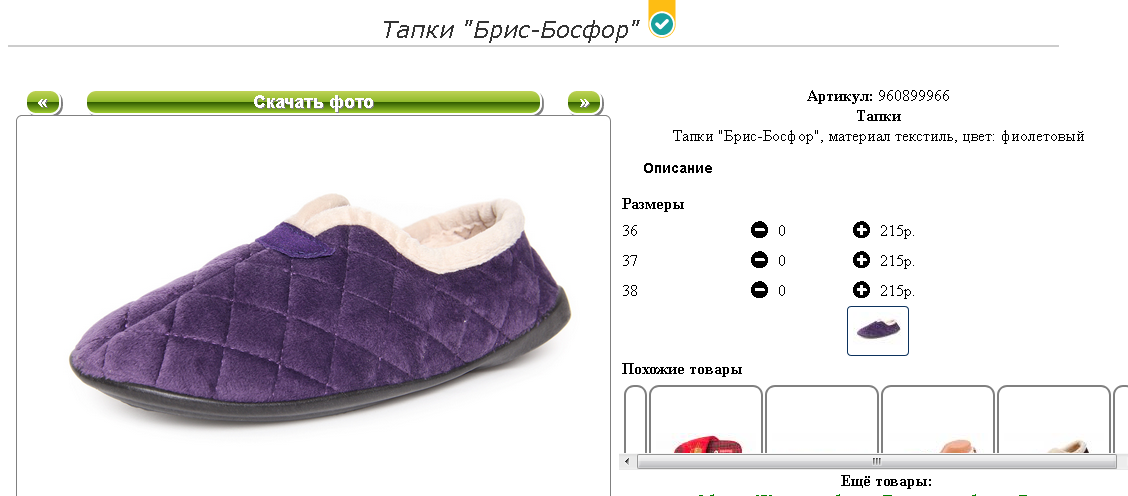
Task: Increase quantity for size 36
Action: 861,230
